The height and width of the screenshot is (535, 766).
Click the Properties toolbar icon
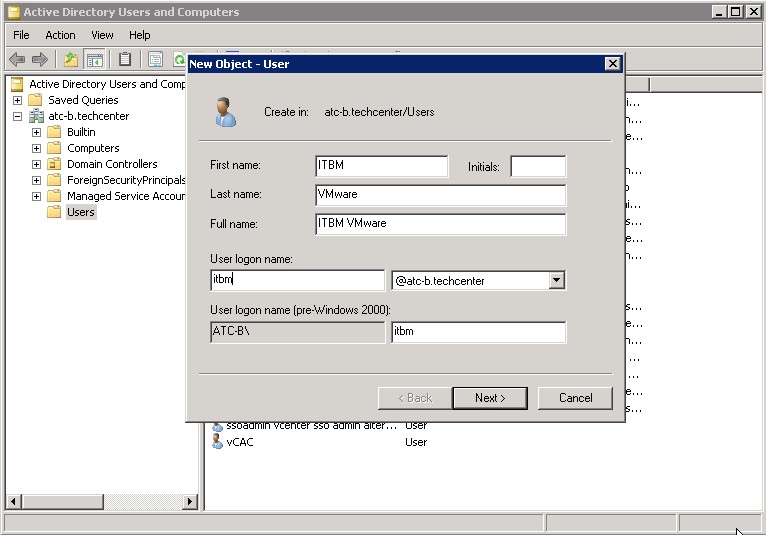point(155,60)
